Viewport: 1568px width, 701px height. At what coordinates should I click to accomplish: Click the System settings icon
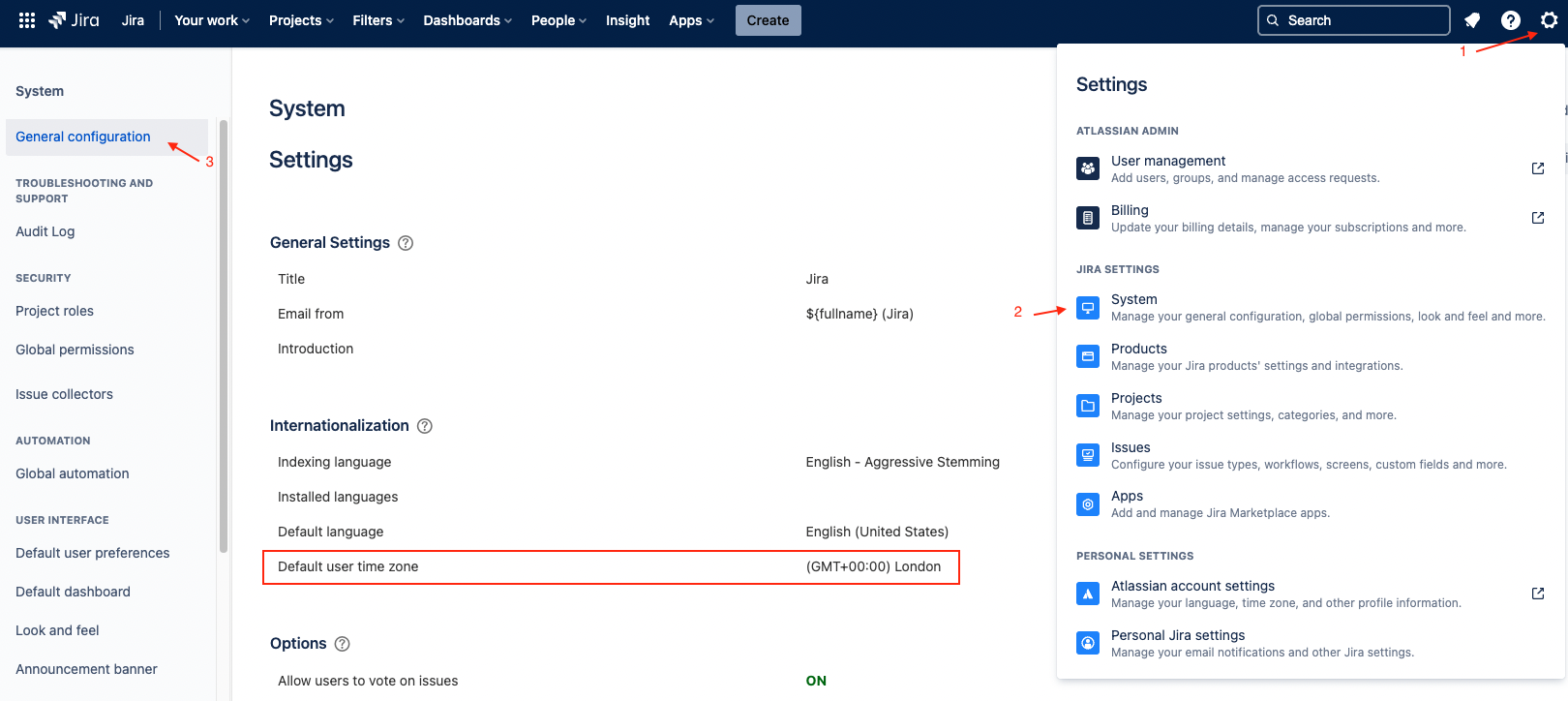click(x=1088, y=308)
